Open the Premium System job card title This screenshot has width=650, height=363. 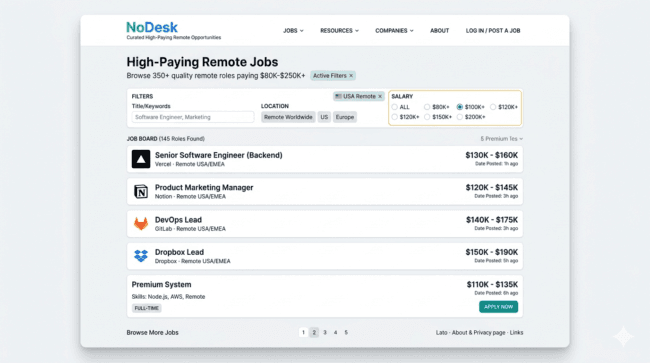coord(161,285)
